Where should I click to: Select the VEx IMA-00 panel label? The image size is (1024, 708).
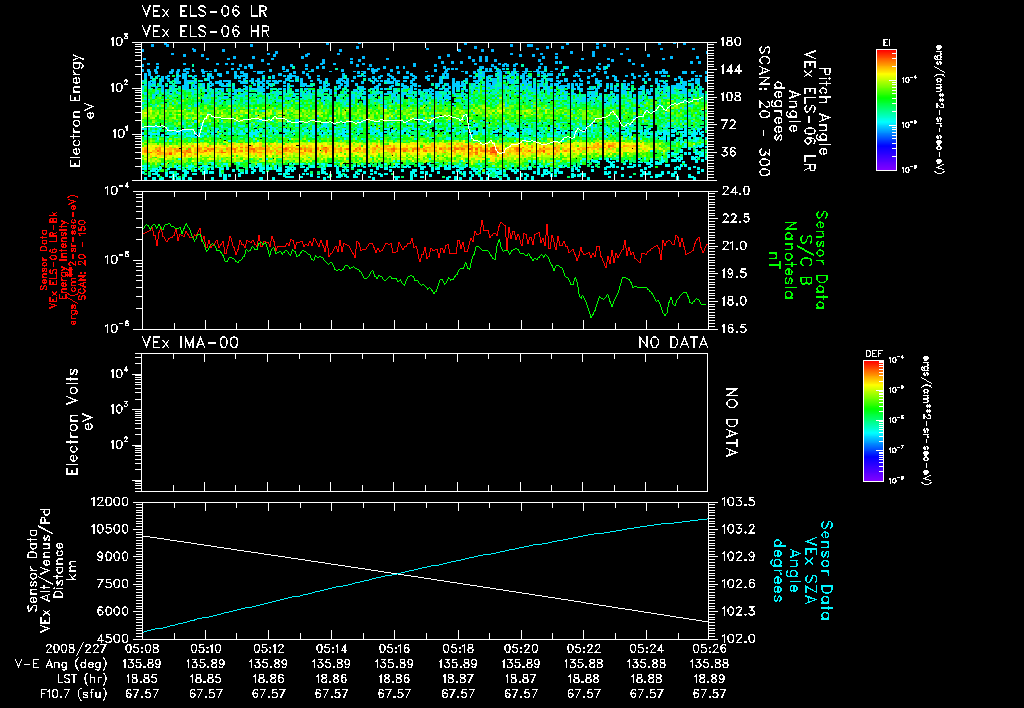click(x=191, y=343)
